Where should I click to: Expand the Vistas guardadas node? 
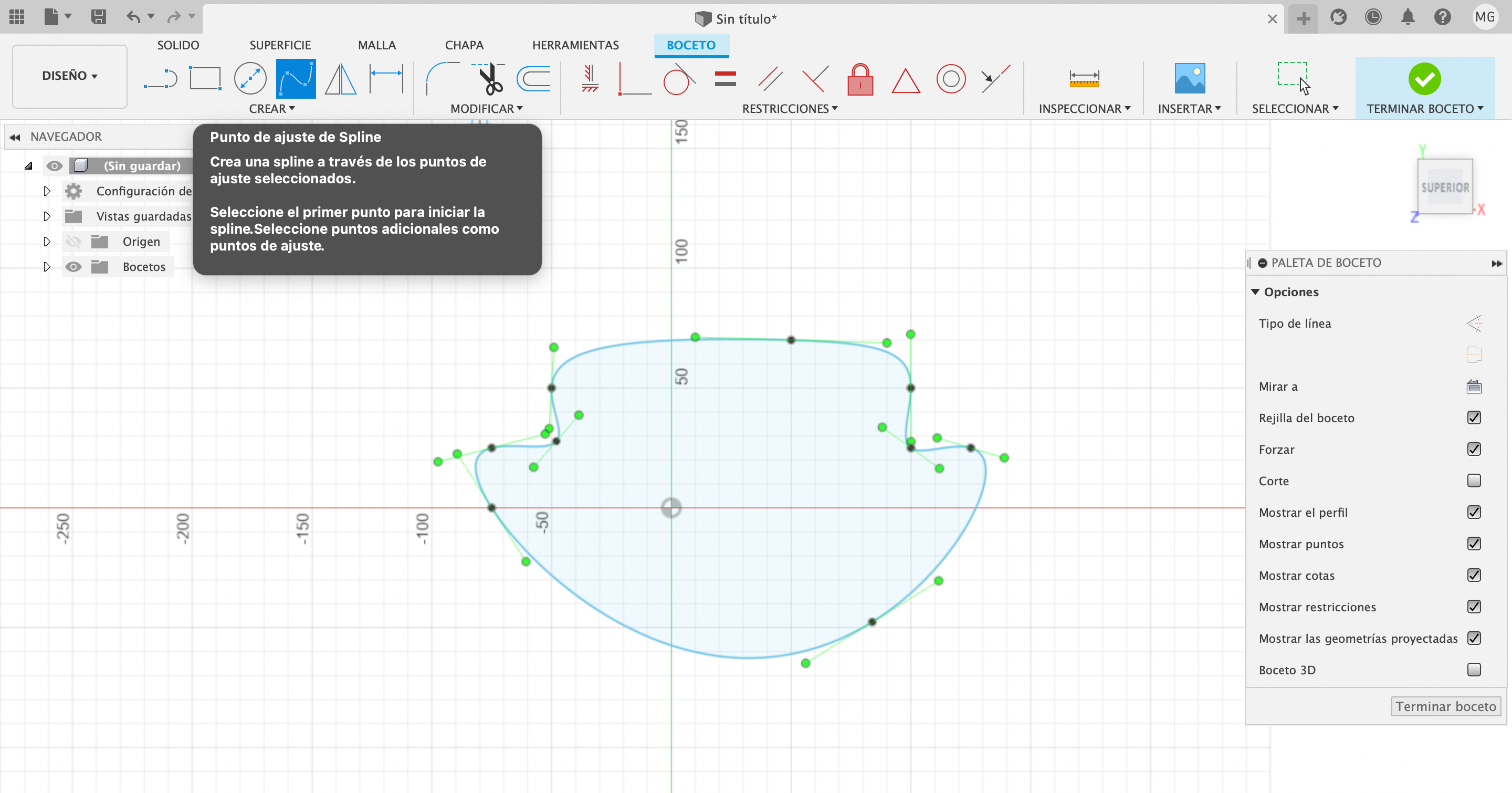point(47,216)
